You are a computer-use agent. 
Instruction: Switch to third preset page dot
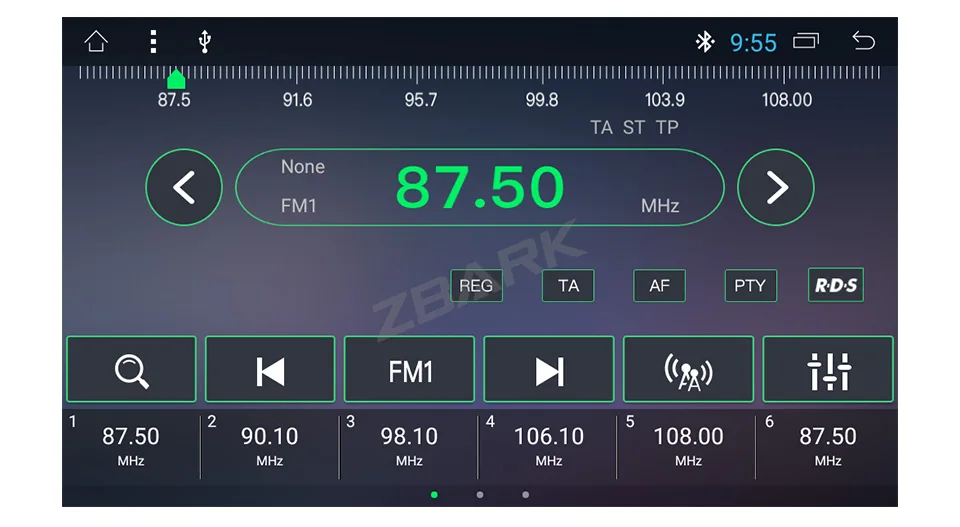pos(525,495)
